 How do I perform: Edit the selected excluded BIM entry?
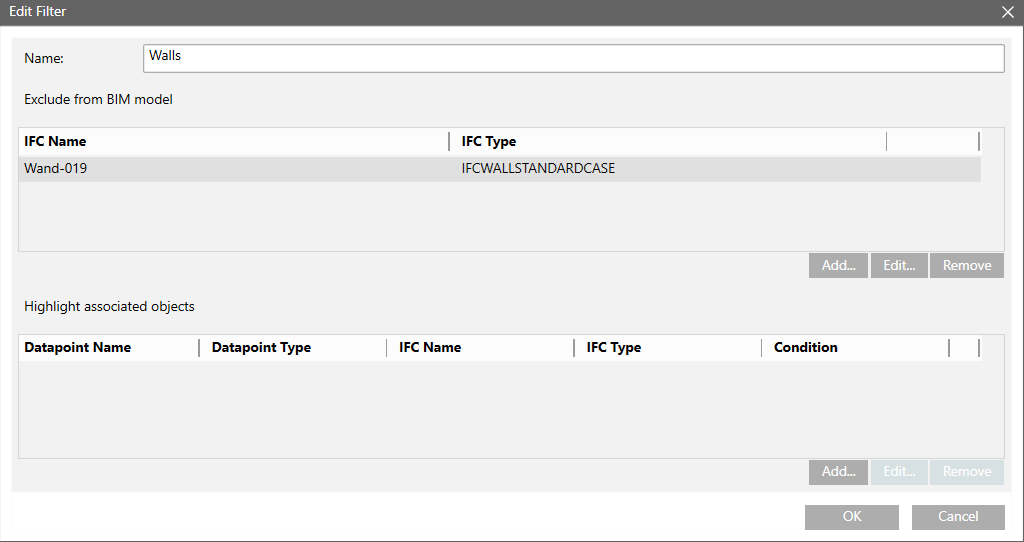pyautogui.click(x=899, y=265)
